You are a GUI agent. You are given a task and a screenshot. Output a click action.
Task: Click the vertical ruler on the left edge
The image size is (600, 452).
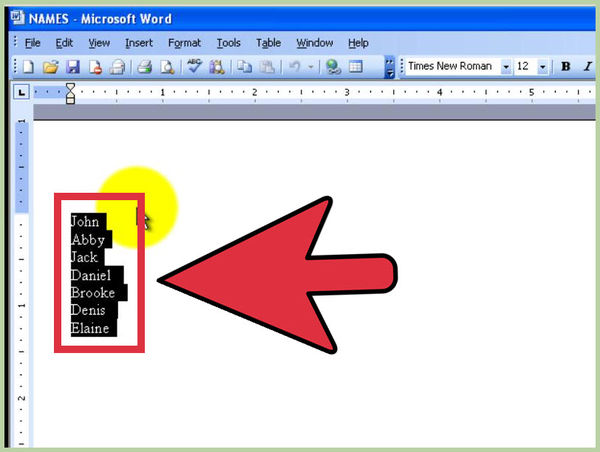click(x=22, y=282)
